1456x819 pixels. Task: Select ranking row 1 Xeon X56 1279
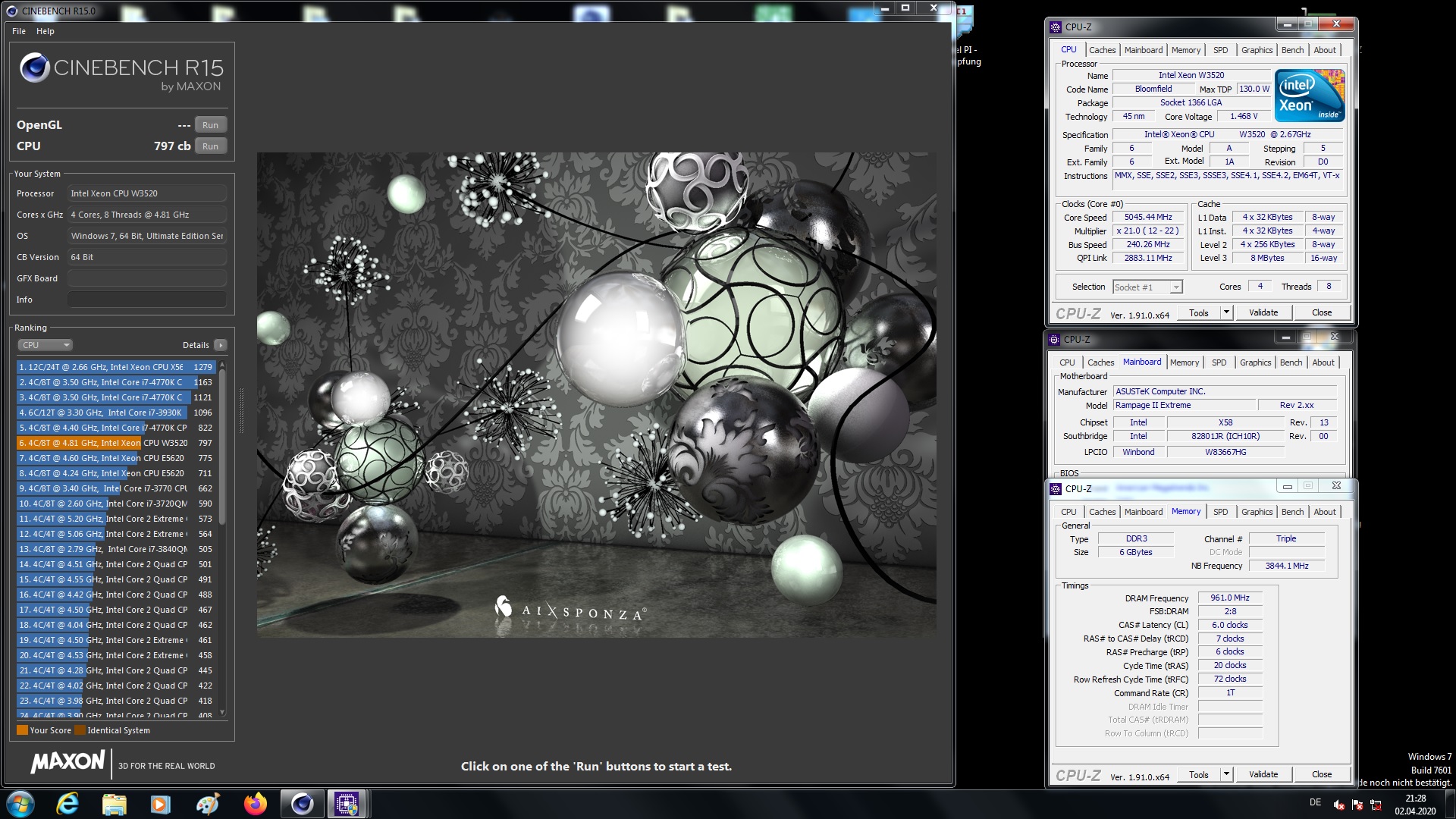click(x=116, y=367)
